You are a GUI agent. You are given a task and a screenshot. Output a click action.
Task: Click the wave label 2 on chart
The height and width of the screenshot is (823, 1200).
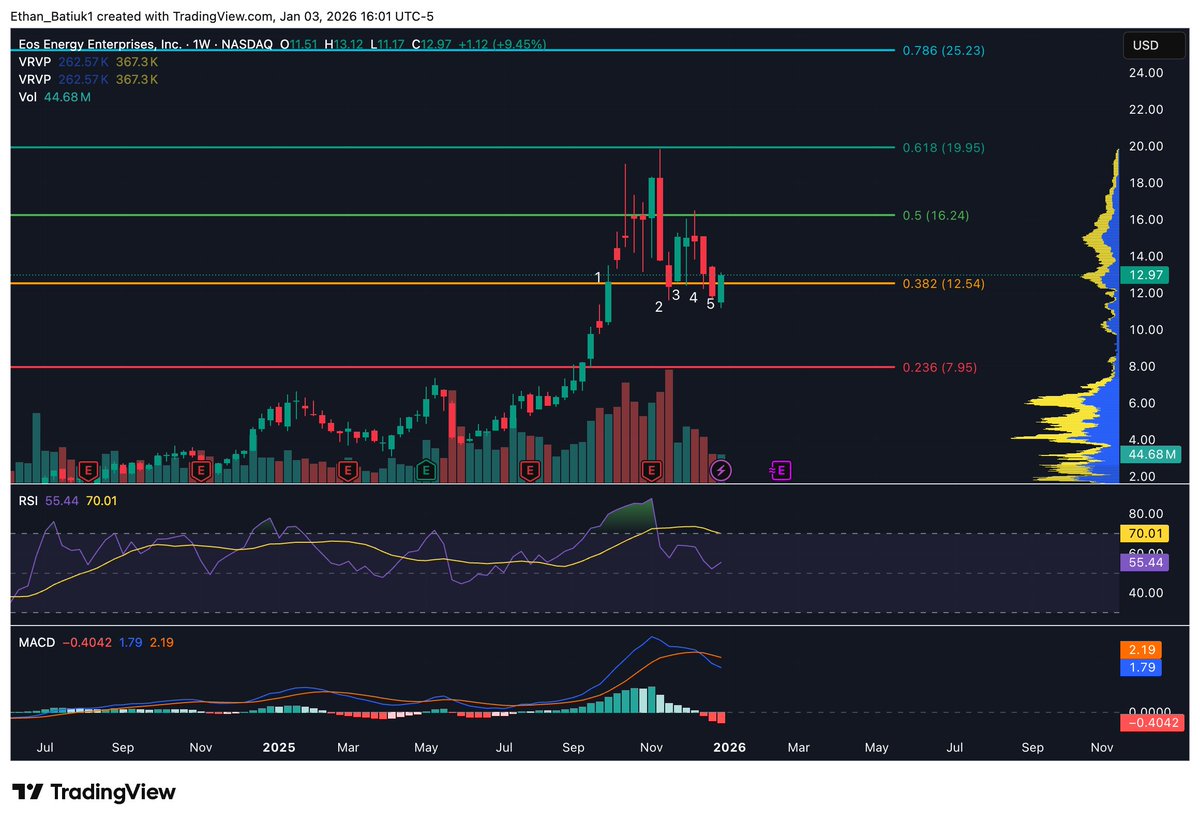659,307
